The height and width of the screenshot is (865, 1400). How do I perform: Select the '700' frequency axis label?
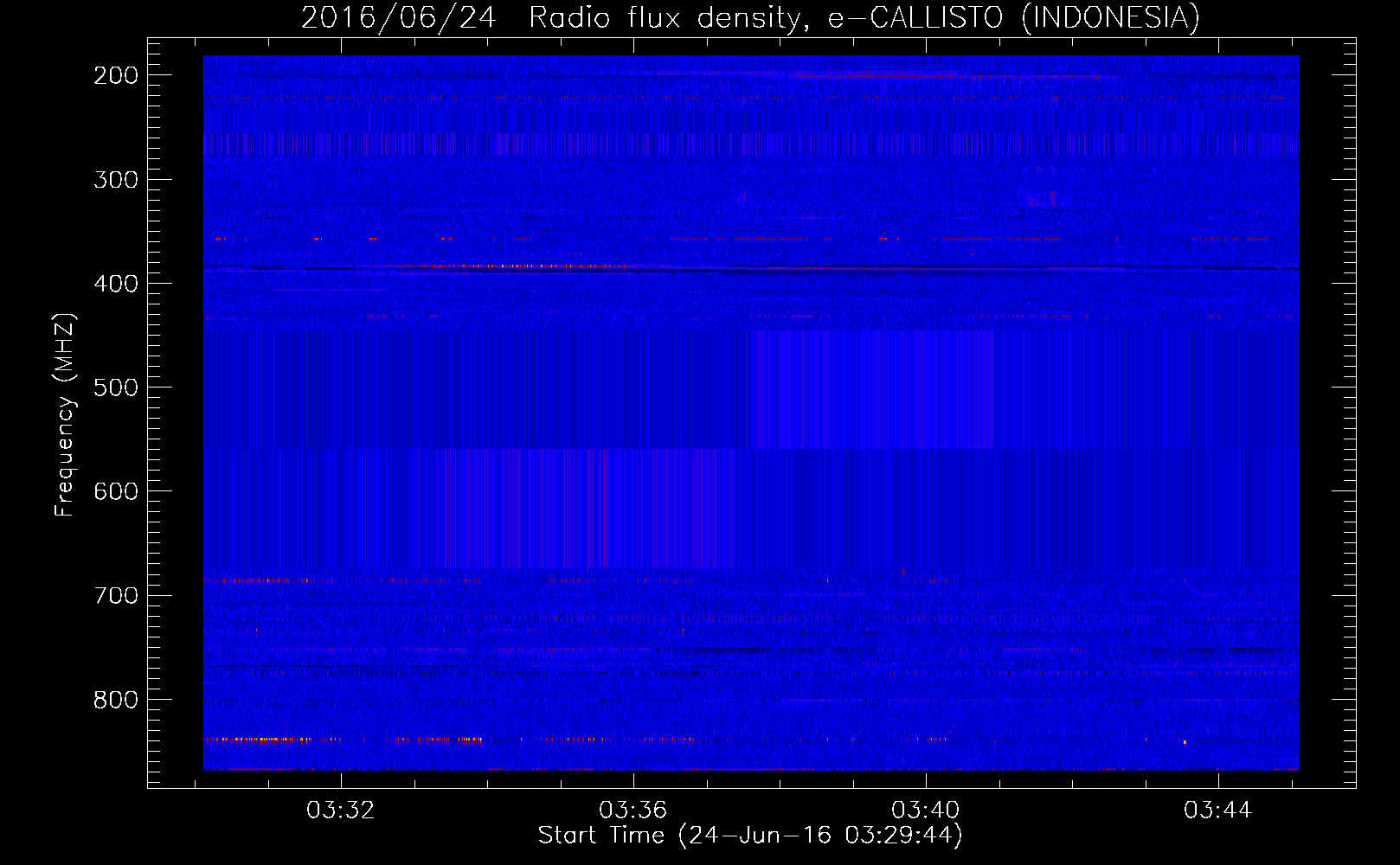click(x=115, y=595)
